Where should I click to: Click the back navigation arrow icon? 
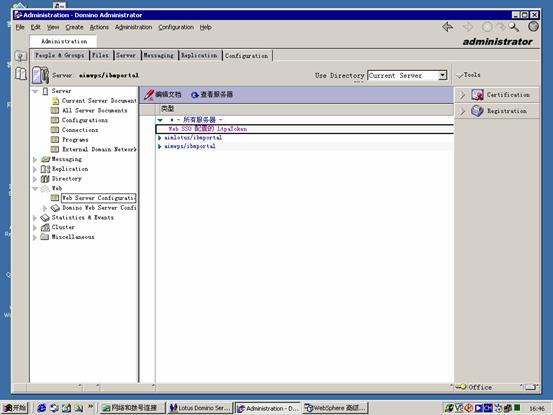pyautogui.click(x=448, y=27)
